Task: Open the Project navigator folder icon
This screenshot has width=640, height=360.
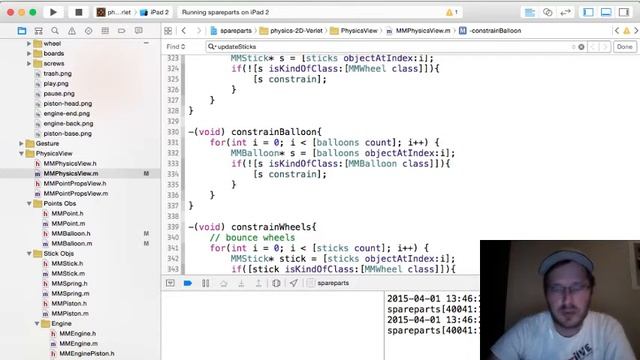Action: pos(22,31)
